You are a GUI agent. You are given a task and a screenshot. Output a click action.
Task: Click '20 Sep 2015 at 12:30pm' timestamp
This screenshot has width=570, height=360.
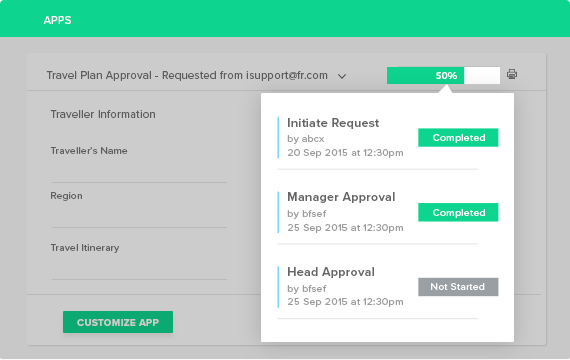(x=345, y=153)
